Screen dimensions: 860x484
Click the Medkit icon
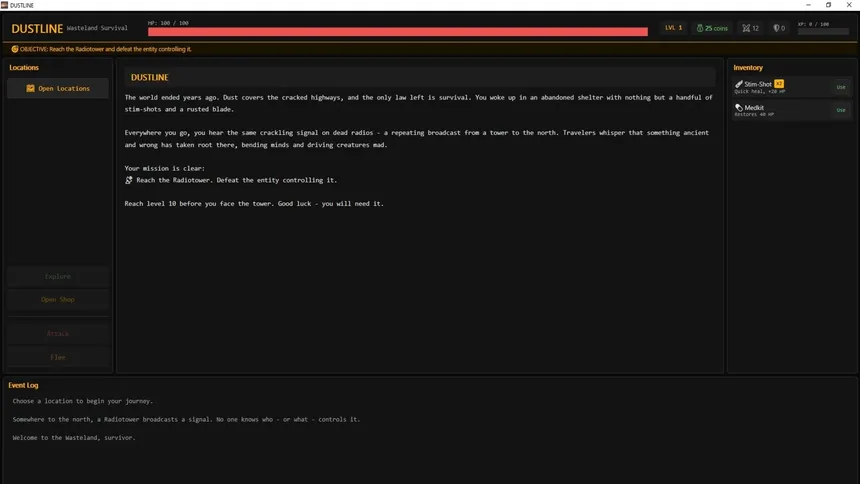coord(739,108)
